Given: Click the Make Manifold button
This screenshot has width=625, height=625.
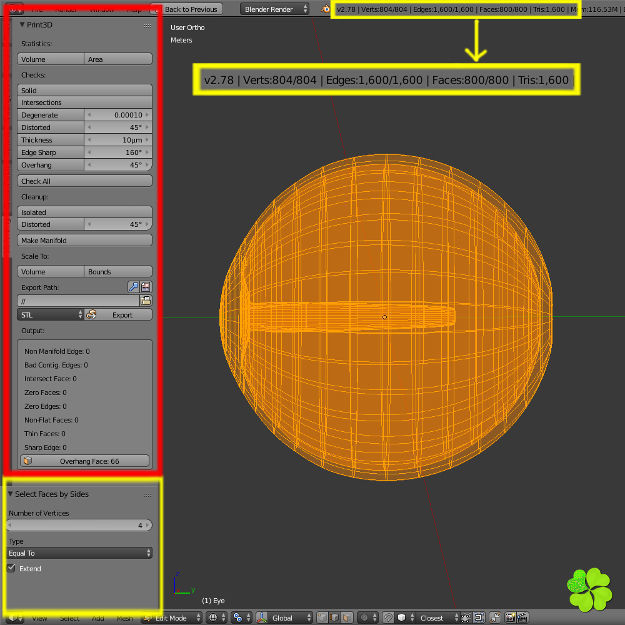Looking at the screenshot, I should [x=85, y=240].
